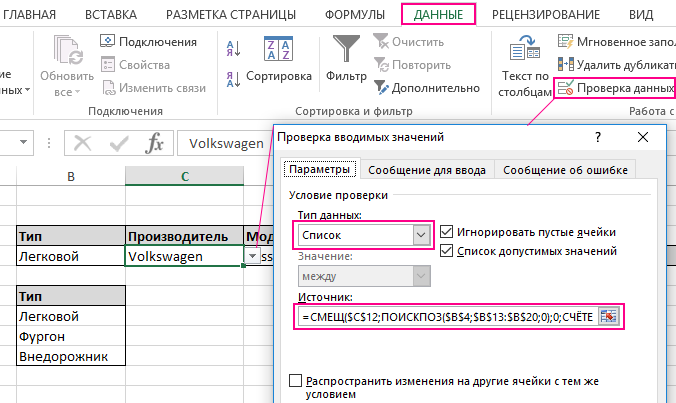Sort descending Я-А icon
The width and height of the screenshot is (676, 403).
point(233,80)
